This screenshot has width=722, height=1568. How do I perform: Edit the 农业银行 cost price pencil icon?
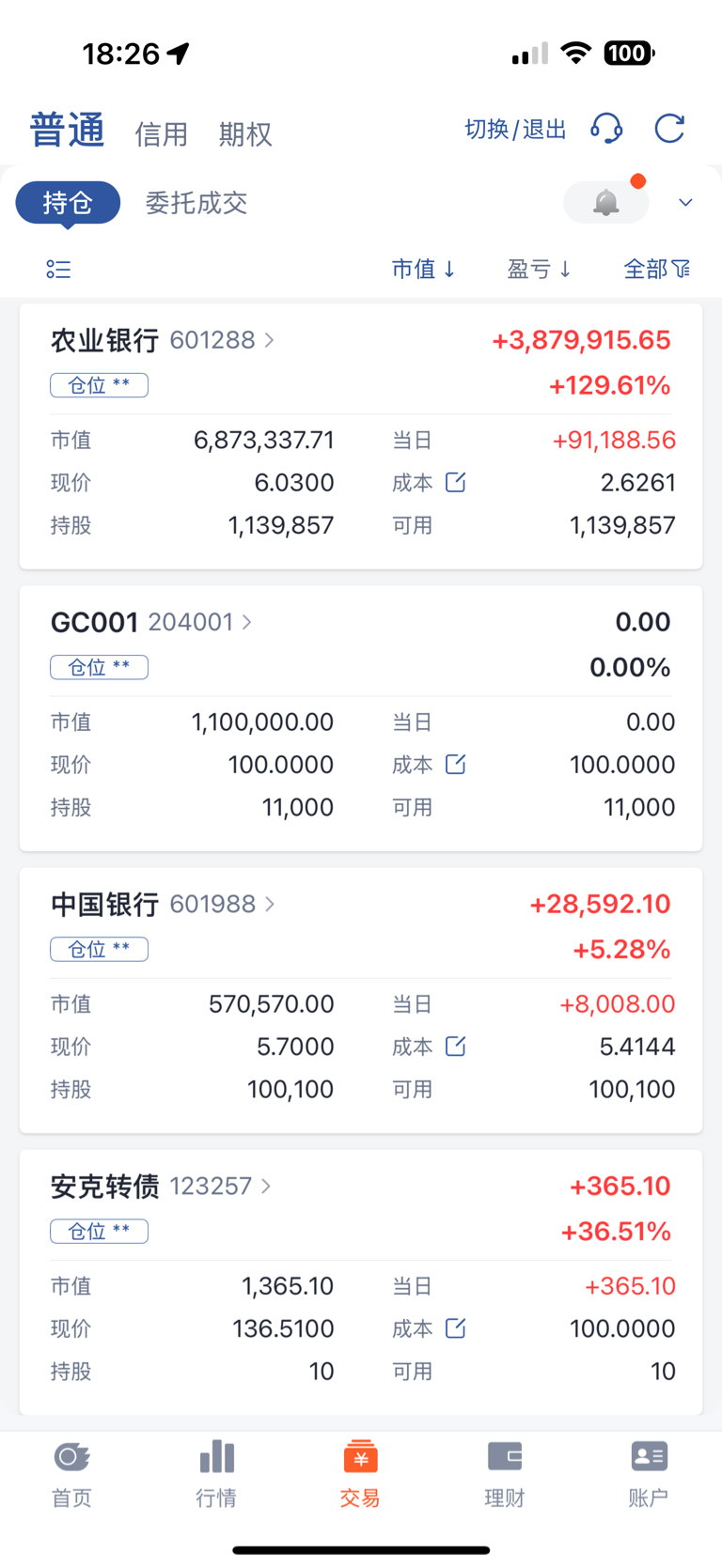(456, 482)
